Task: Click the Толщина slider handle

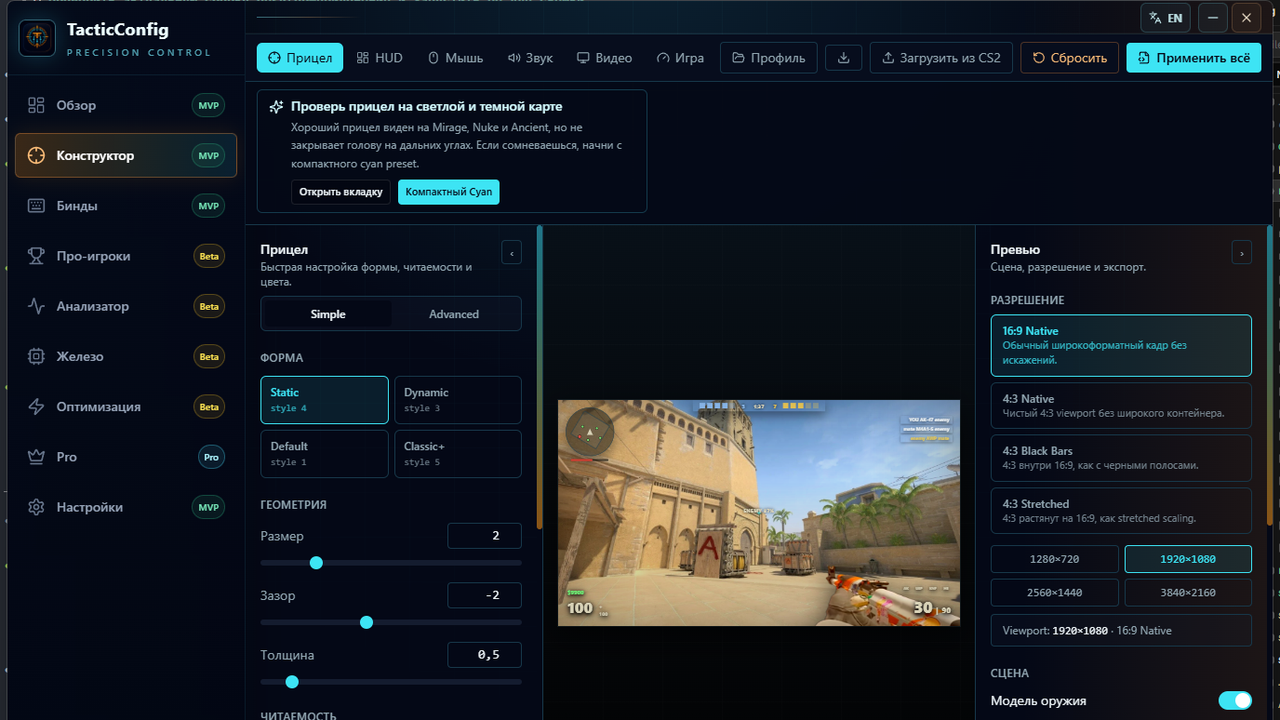Action: point(292,682)
